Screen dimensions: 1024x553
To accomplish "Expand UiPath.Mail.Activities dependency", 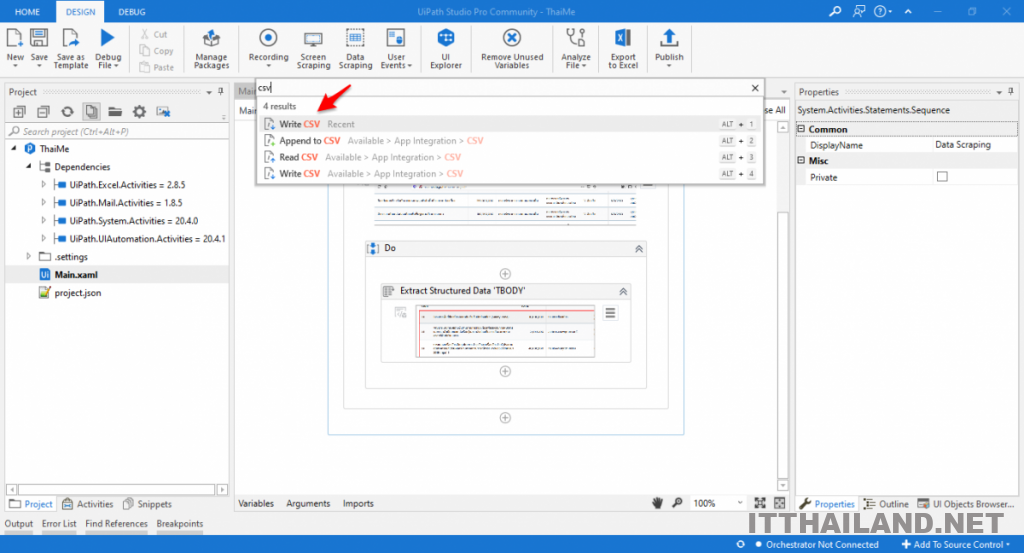I will click(44, 202).
